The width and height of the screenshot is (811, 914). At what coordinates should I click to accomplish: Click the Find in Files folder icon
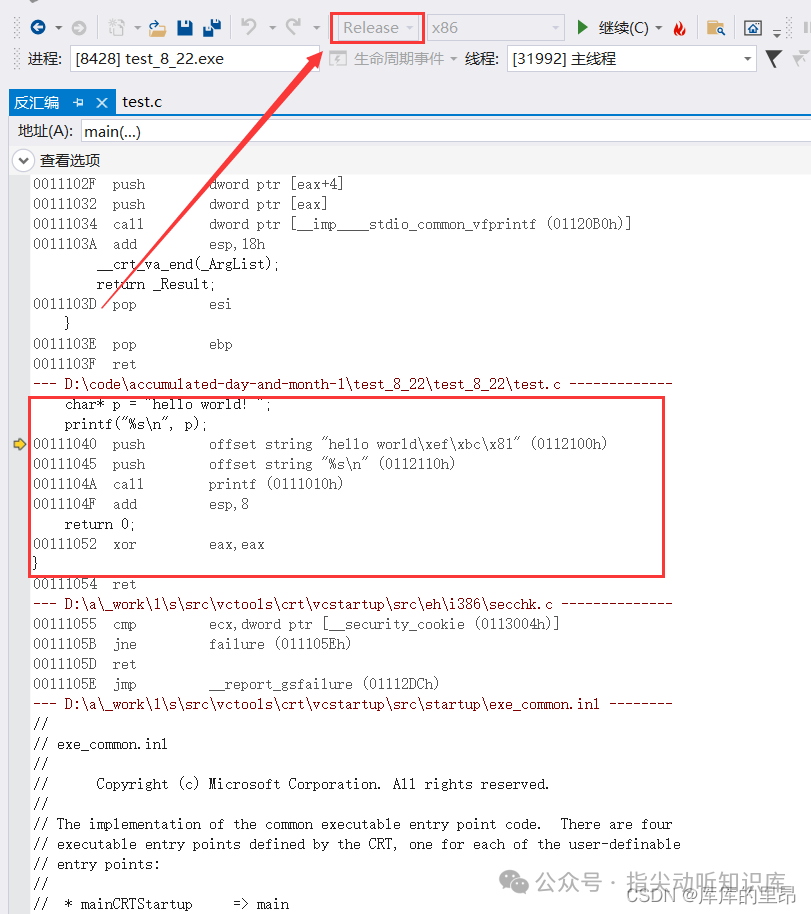coord(715,27)
